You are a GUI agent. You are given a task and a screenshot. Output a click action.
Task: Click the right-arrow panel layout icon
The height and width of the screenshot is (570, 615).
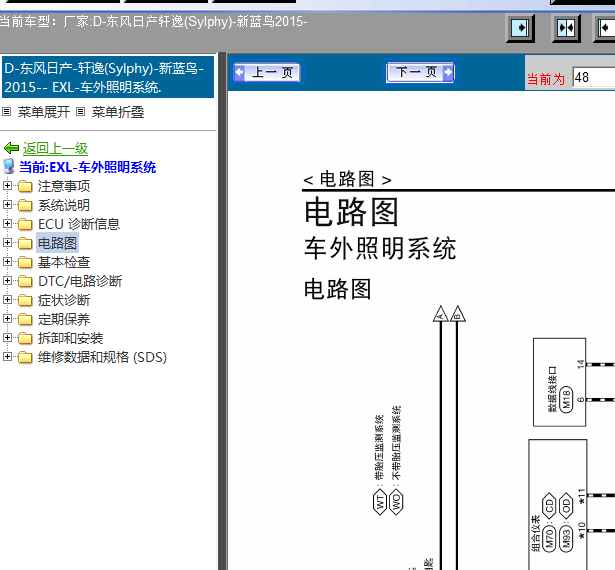click(520, 28)
